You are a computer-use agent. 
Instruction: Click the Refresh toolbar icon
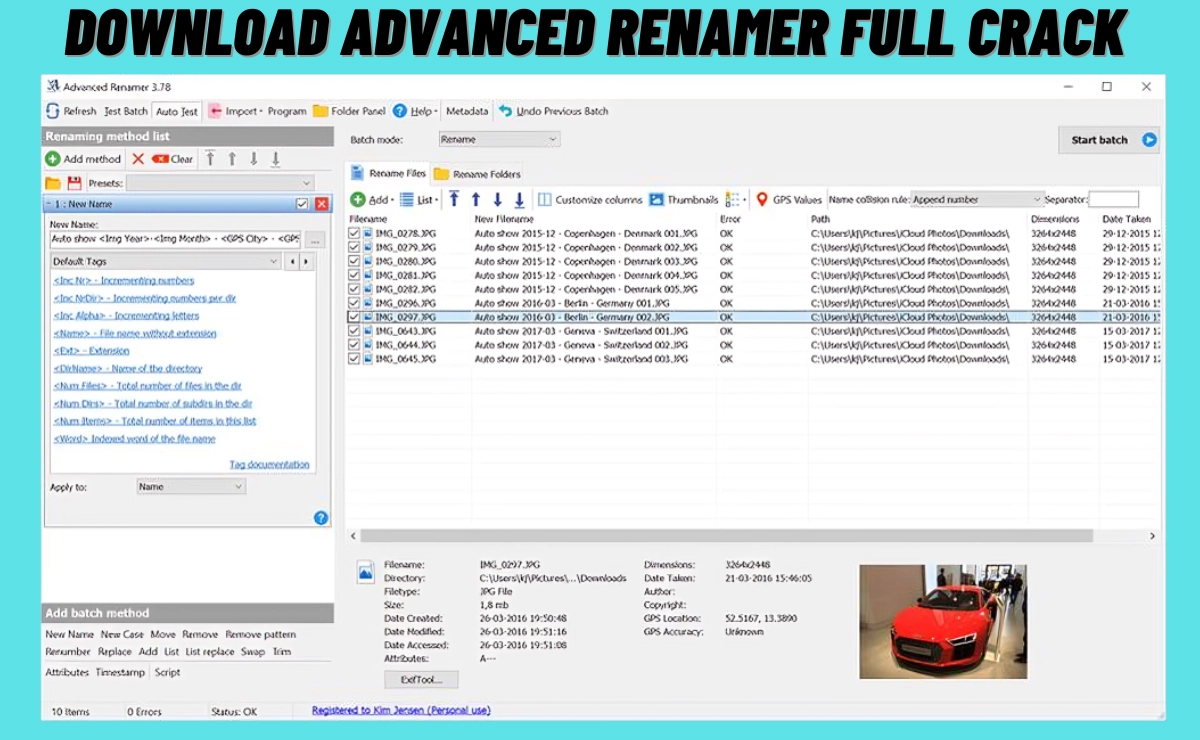pyautogui.click(x=53, y=111)
